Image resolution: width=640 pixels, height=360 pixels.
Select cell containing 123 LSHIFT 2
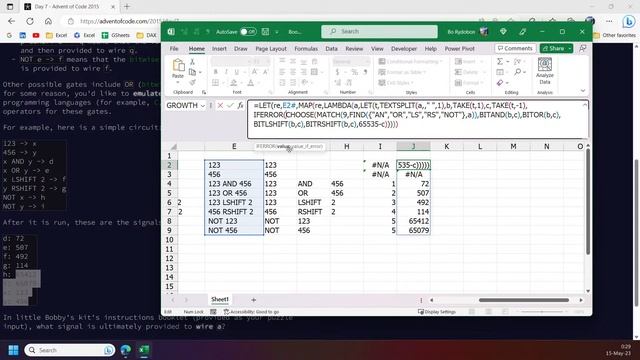coord(234,202)
